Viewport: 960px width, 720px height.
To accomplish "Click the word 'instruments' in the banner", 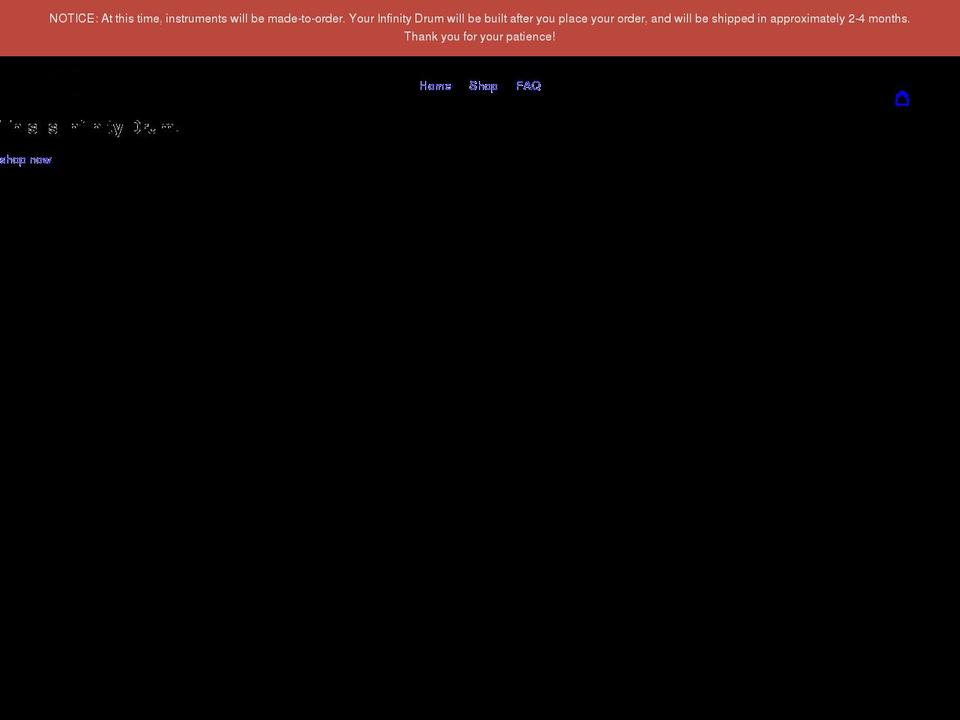I will tap(197, 19).
